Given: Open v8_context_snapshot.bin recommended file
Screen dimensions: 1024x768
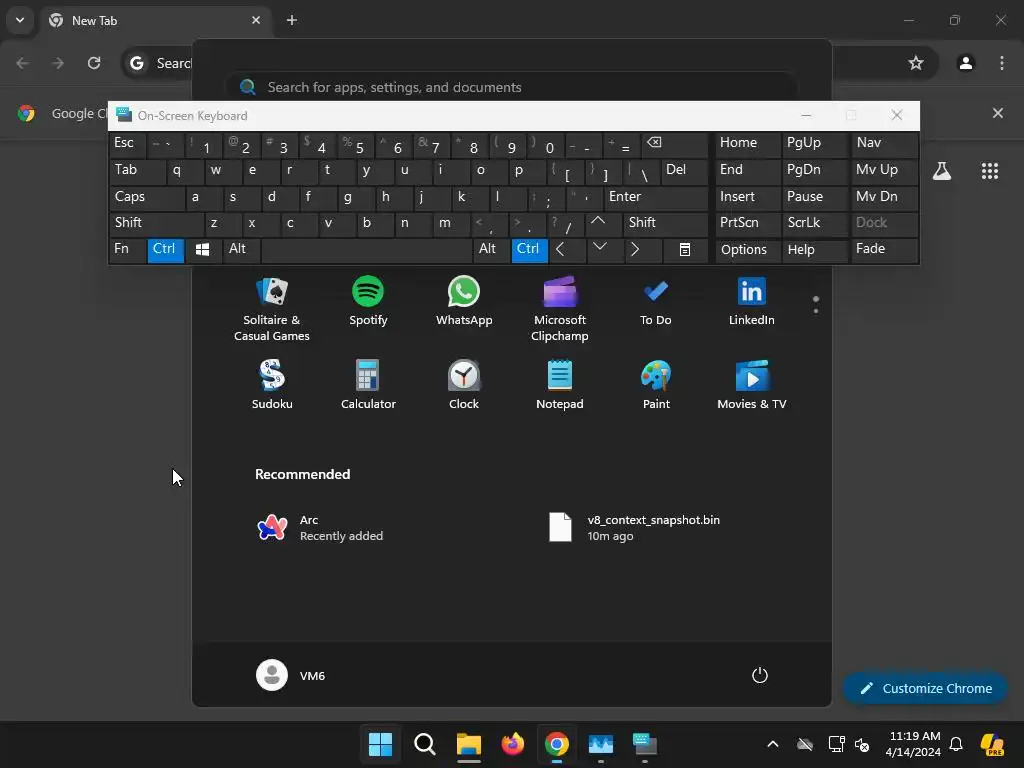Looking at the screenshot, I should click(635, 528).
